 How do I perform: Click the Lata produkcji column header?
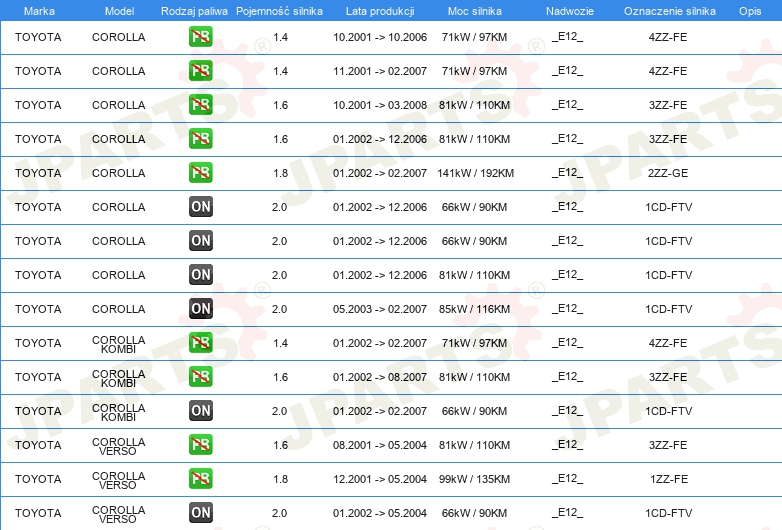(380, 11)
